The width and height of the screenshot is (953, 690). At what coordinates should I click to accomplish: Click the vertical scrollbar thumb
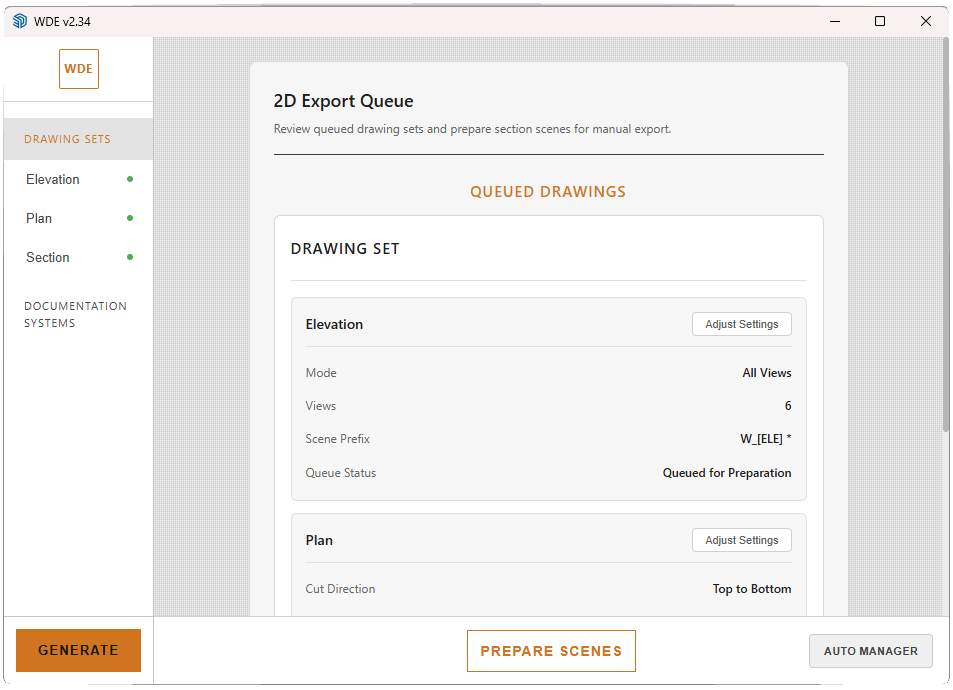946,235
